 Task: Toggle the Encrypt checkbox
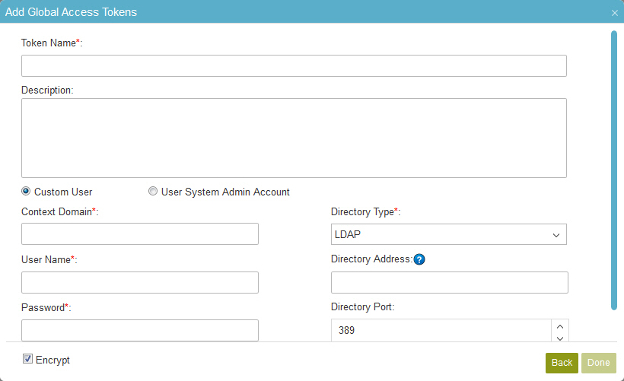click(27, 359)
